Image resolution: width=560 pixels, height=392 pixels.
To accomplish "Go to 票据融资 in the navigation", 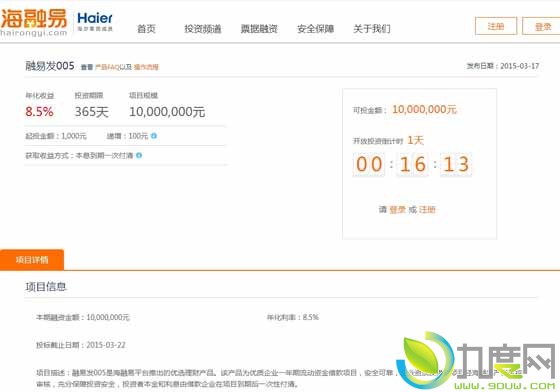I will point(259,29).
